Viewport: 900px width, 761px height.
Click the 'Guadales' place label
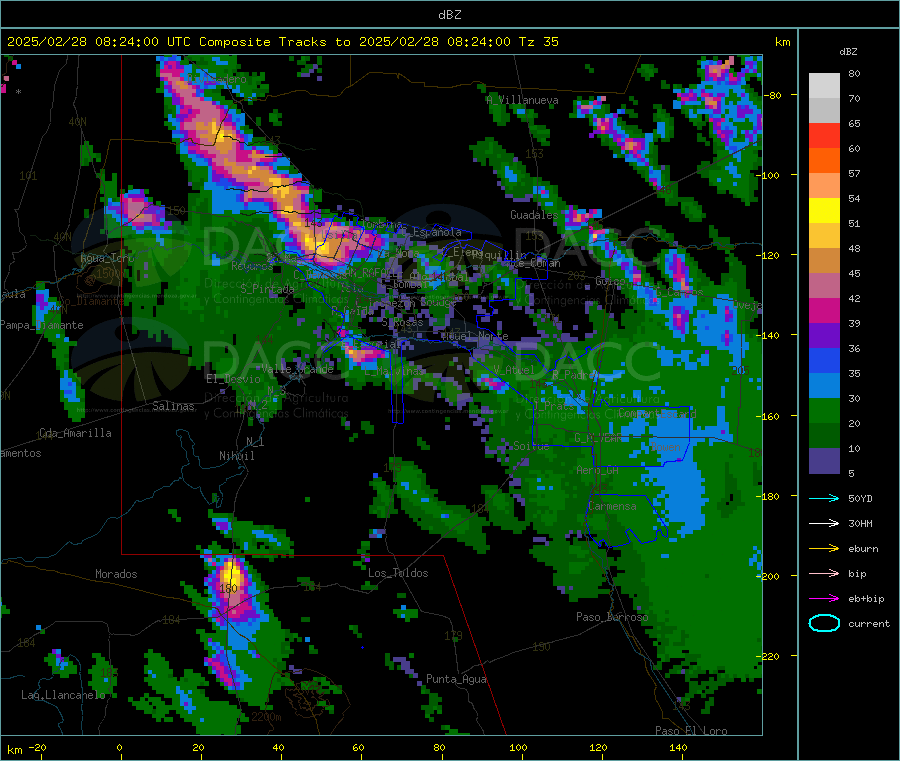point(534,215)
